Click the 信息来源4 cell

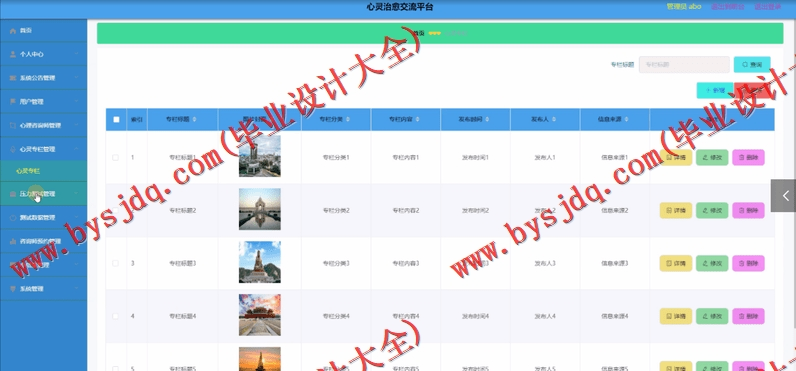tap(615, 316)
